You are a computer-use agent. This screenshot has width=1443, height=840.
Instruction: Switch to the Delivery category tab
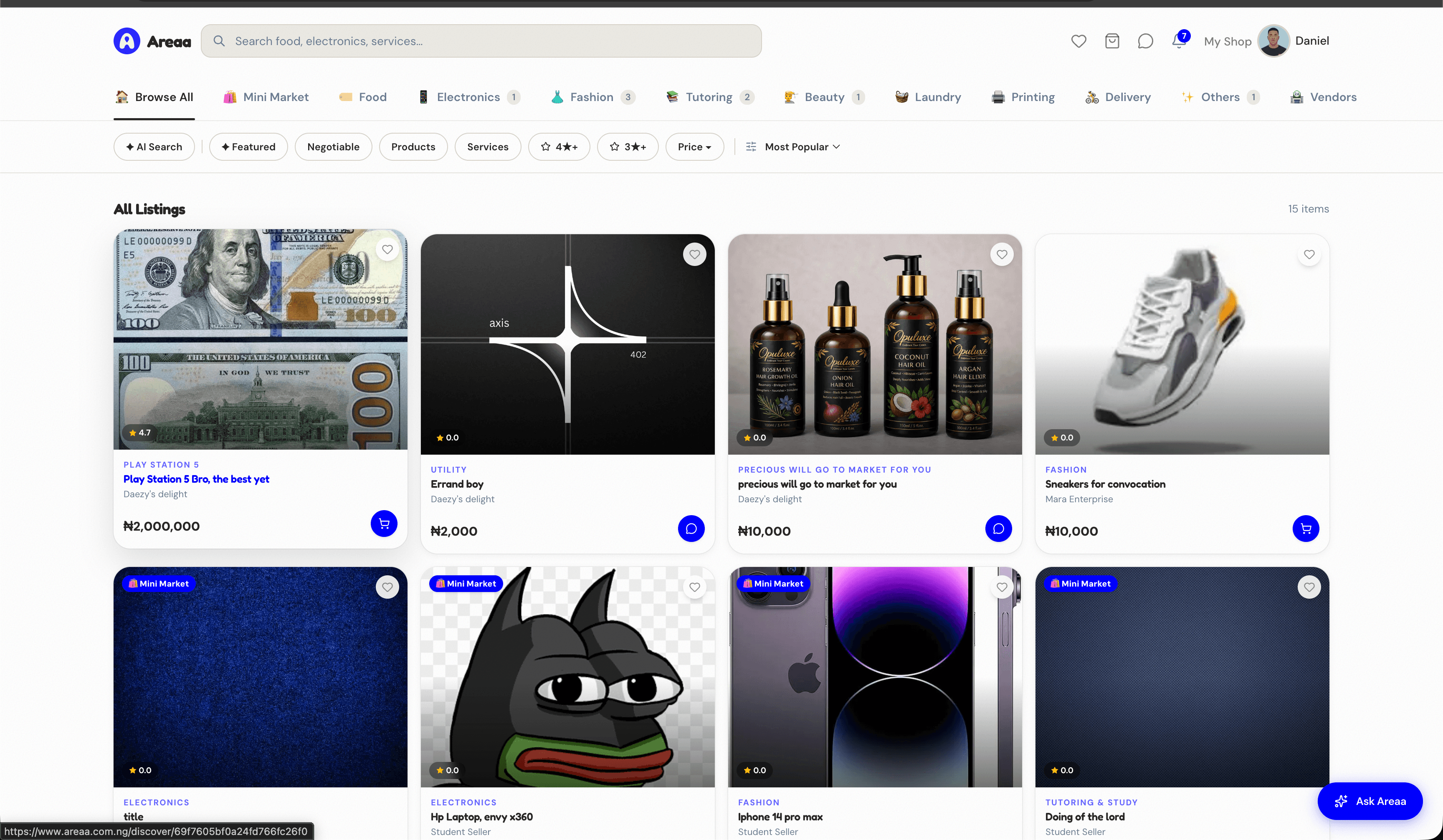coord(1118,97)
